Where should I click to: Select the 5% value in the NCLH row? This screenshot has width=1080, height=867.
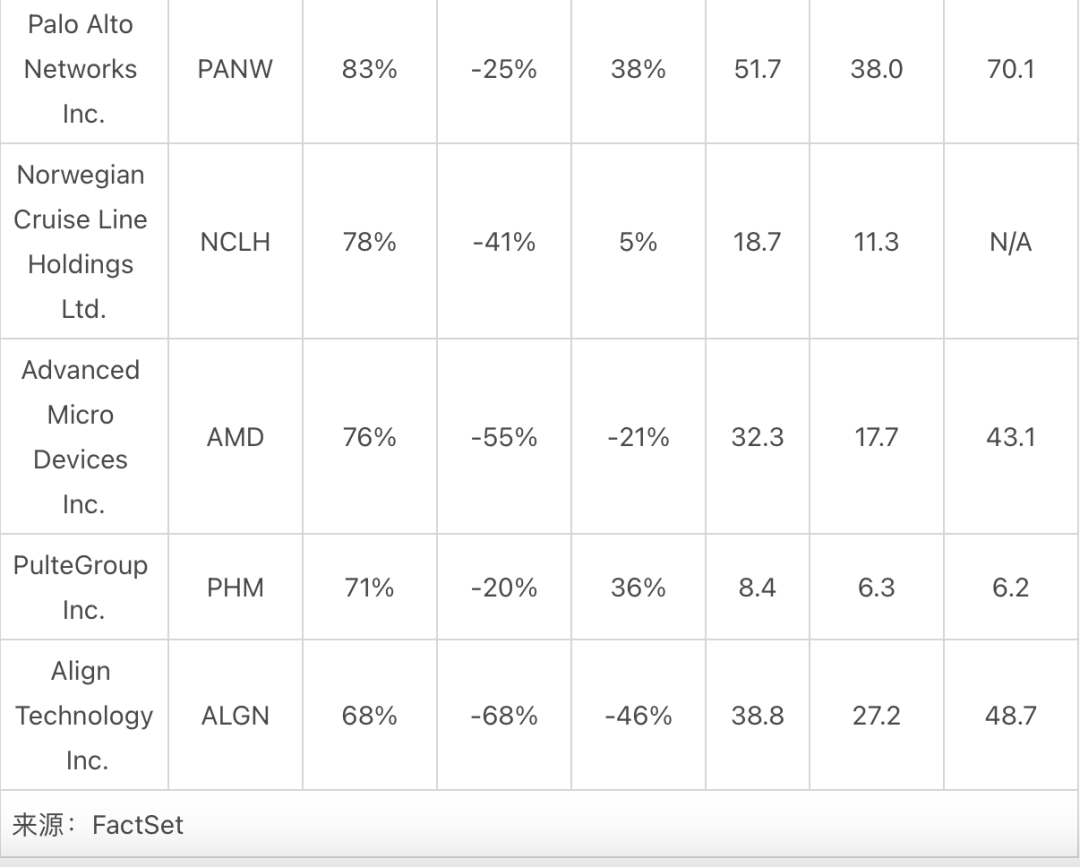point(638,242)
